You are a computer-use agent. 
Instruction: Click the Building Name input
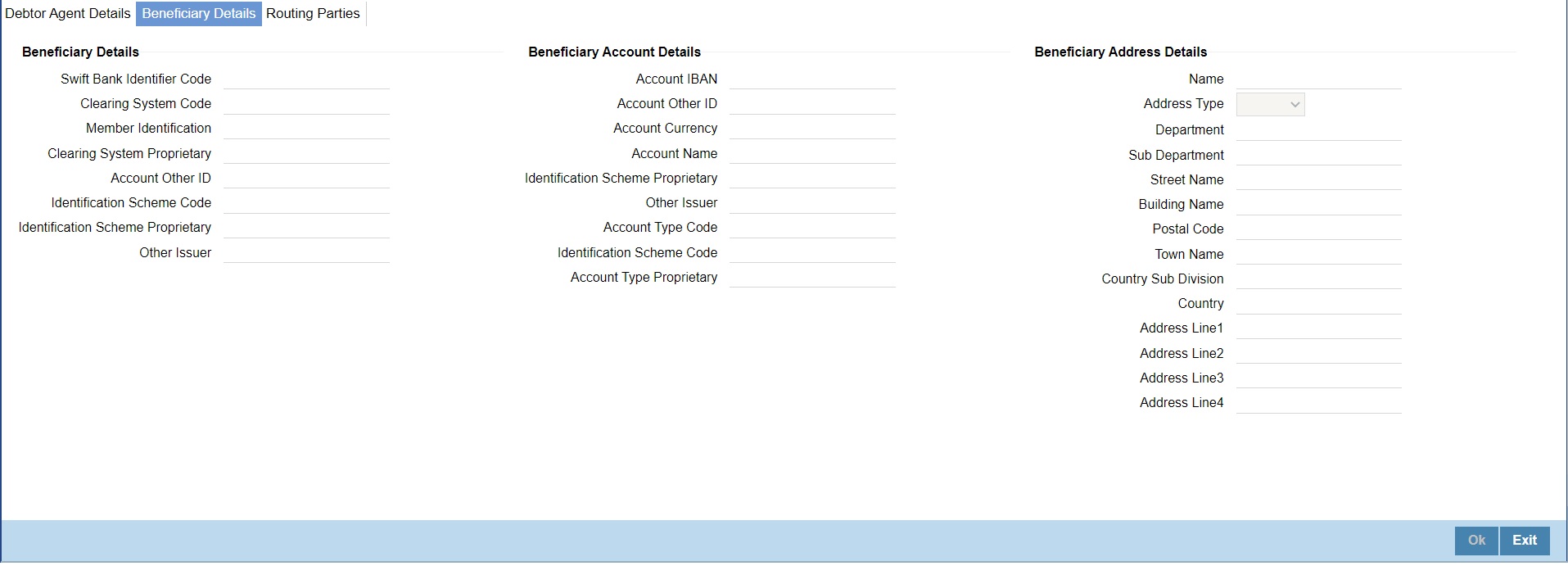(1319, 204)
